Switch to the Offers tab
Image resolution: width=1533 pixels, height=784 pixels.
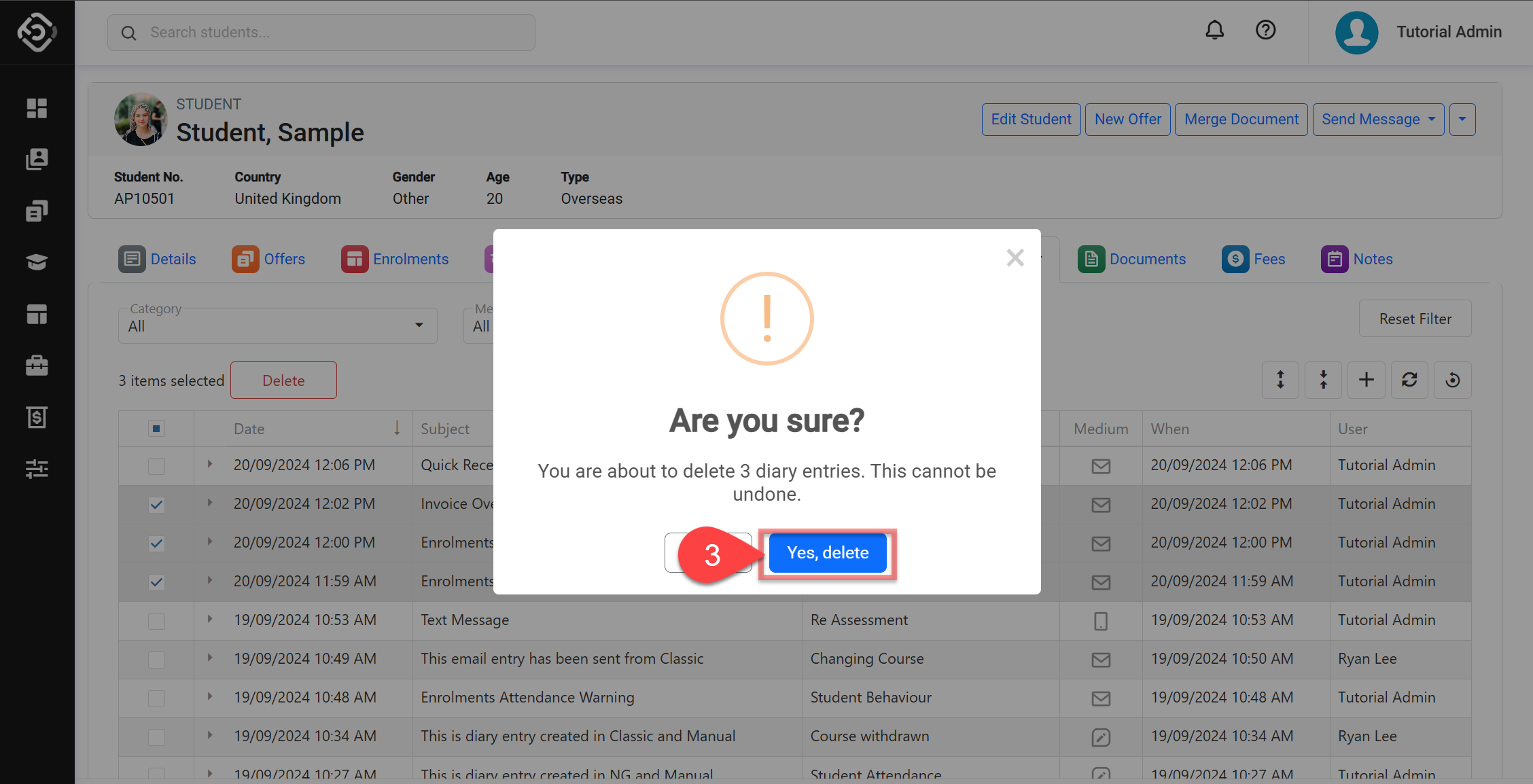(268, 259)
